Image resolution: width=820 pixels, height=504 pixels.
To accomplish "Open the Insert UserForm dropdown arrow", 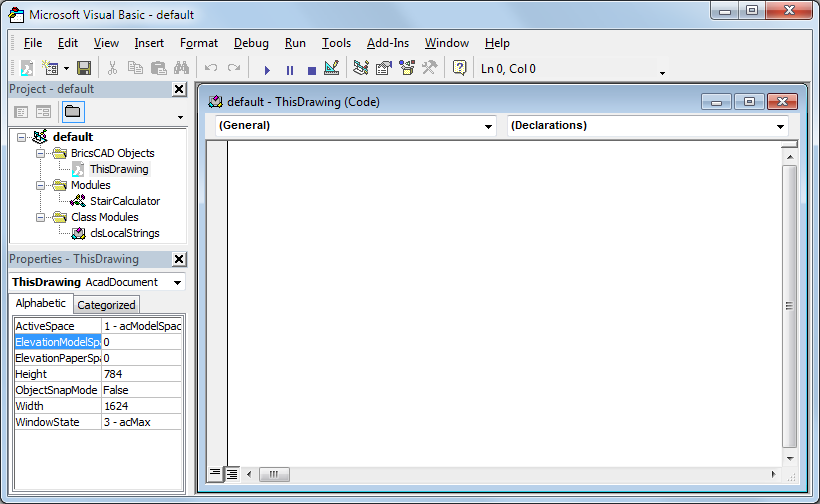I will click(x=66, y=68).
